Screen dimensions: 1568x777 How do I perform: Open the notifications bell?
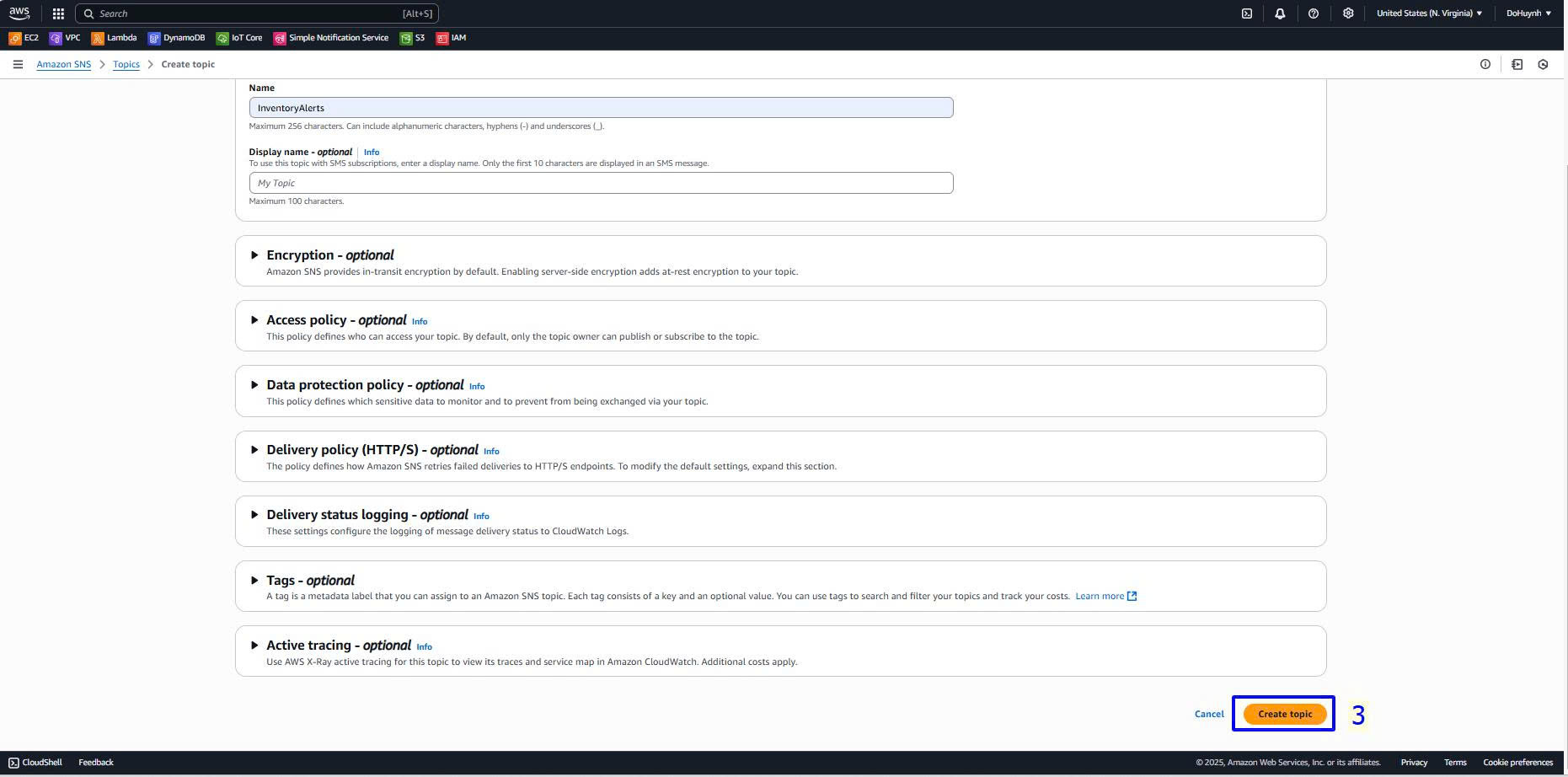point(1280,13)
